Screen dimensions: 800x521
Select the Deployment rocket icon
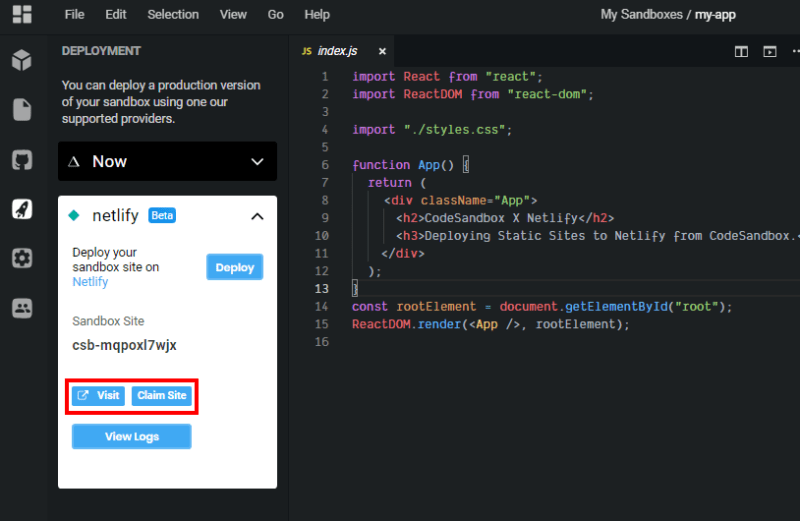coord(22,209)
